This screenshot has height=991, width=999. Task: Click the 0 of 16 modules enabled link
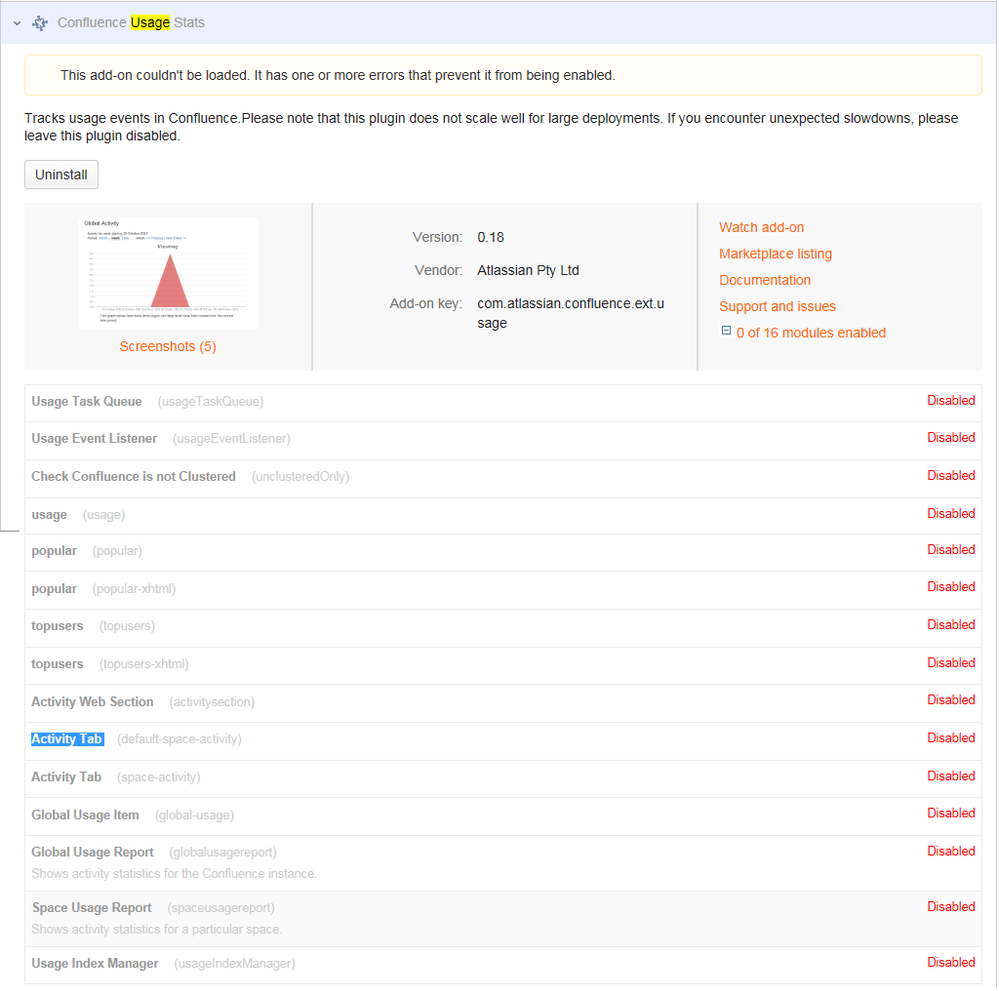click(x=811, y=333)
